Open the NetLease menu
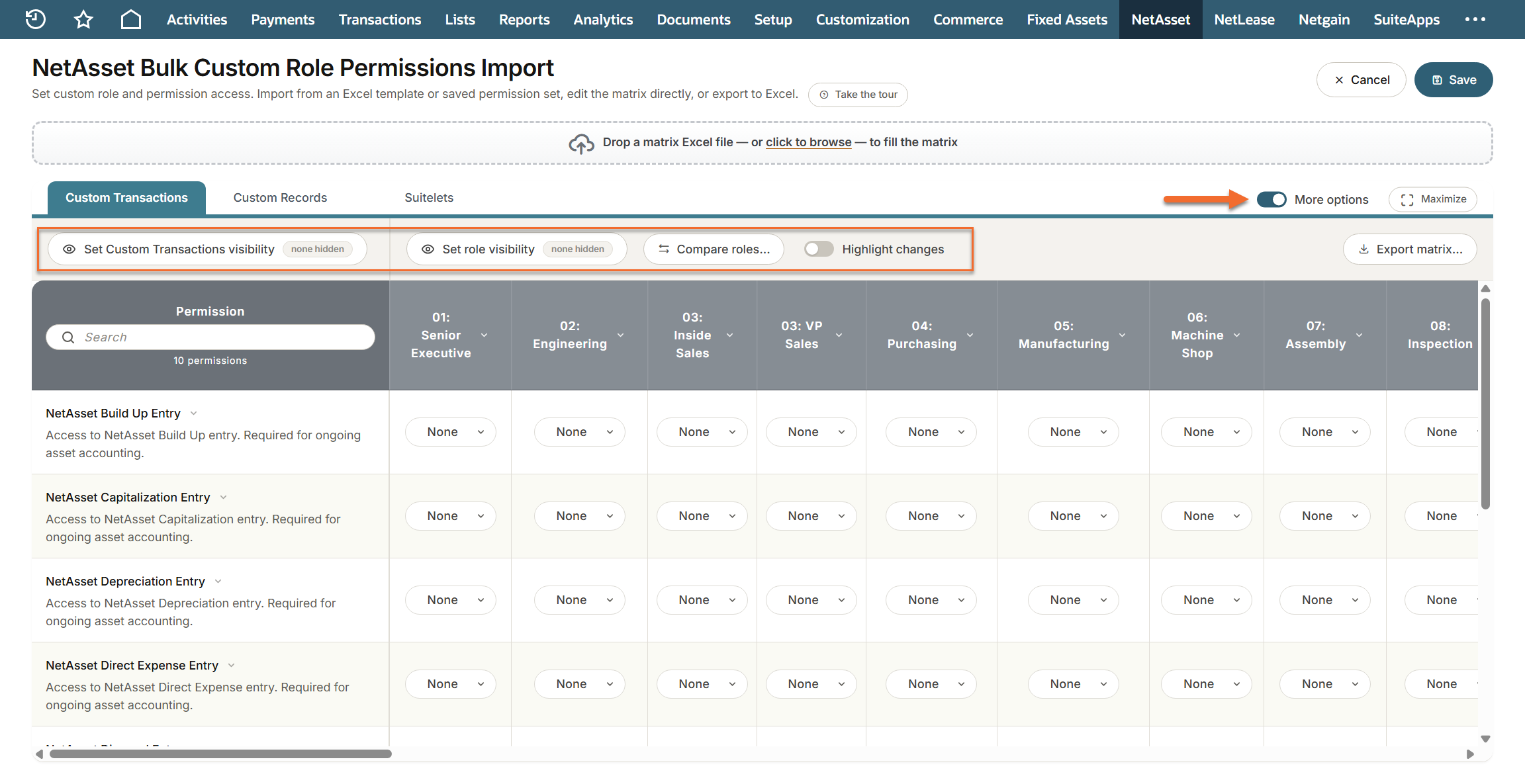 pyautogui.click(x=1244, y=19)
